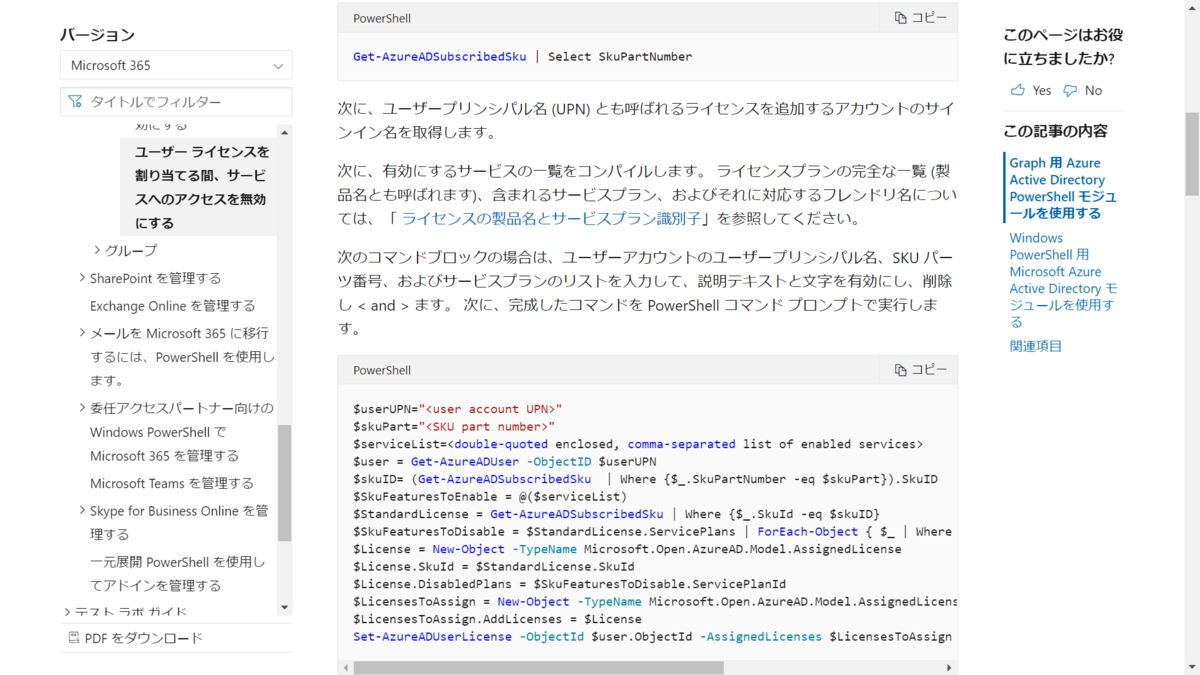Click $SkuFeaturesToEnable code line
This screenshot has height=675, width=1200.
490,496
